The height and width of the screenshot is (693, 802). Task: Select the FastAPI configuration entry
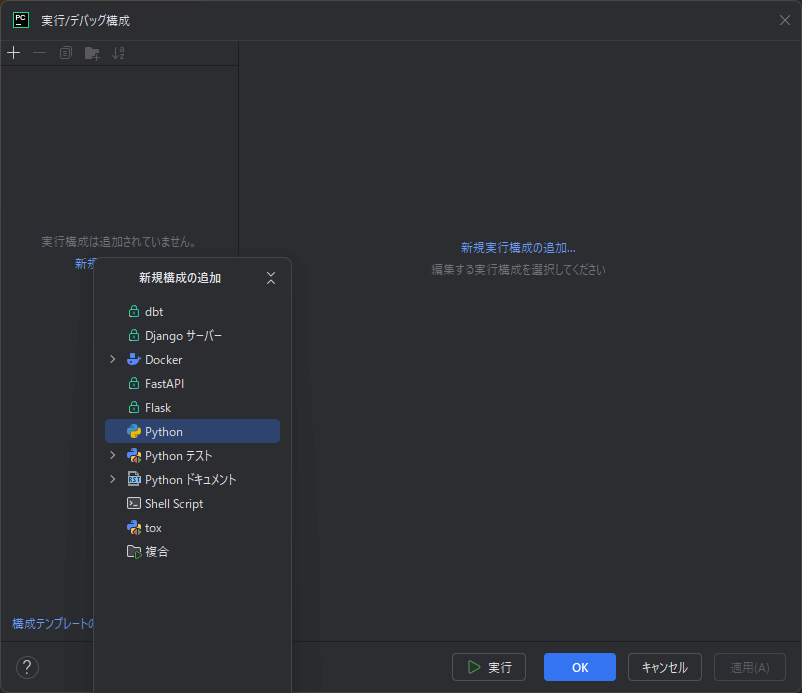[x=164, y=384]
